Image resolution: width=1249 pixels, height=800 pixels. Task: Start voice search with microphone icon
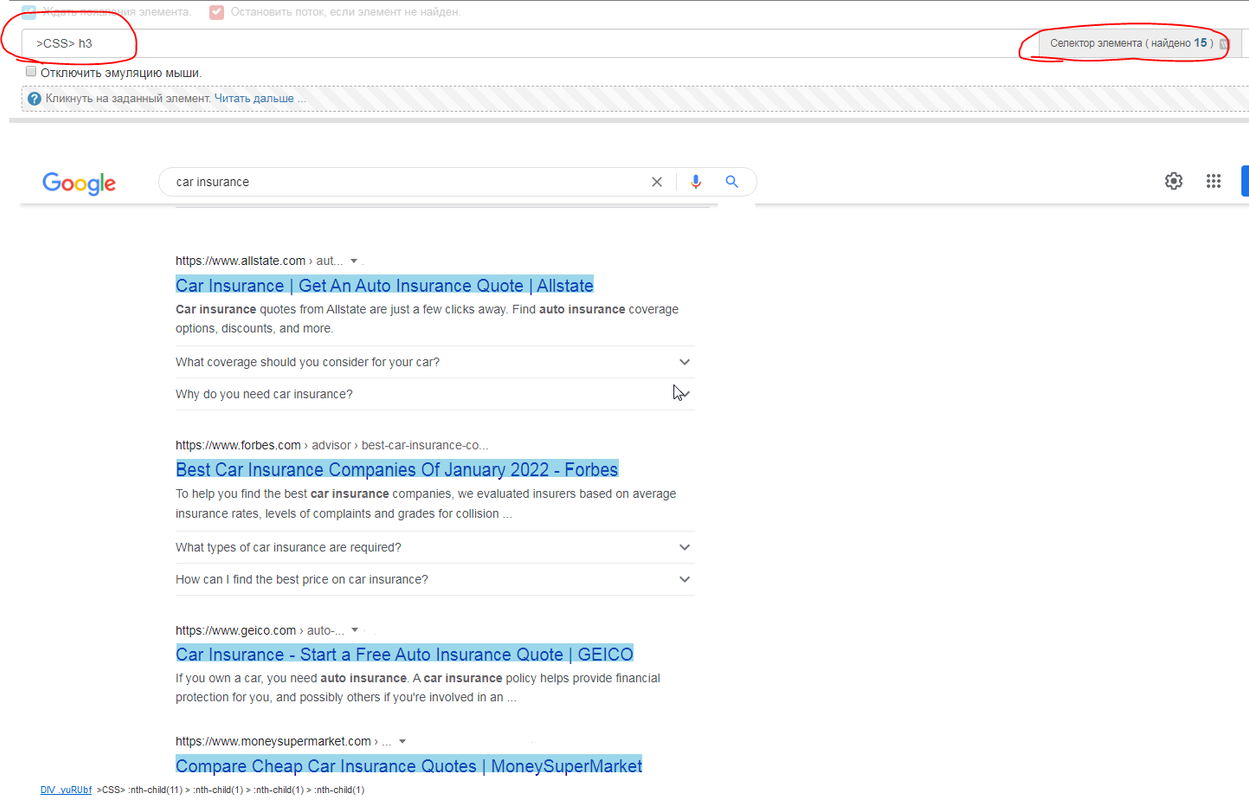point(696,182)
